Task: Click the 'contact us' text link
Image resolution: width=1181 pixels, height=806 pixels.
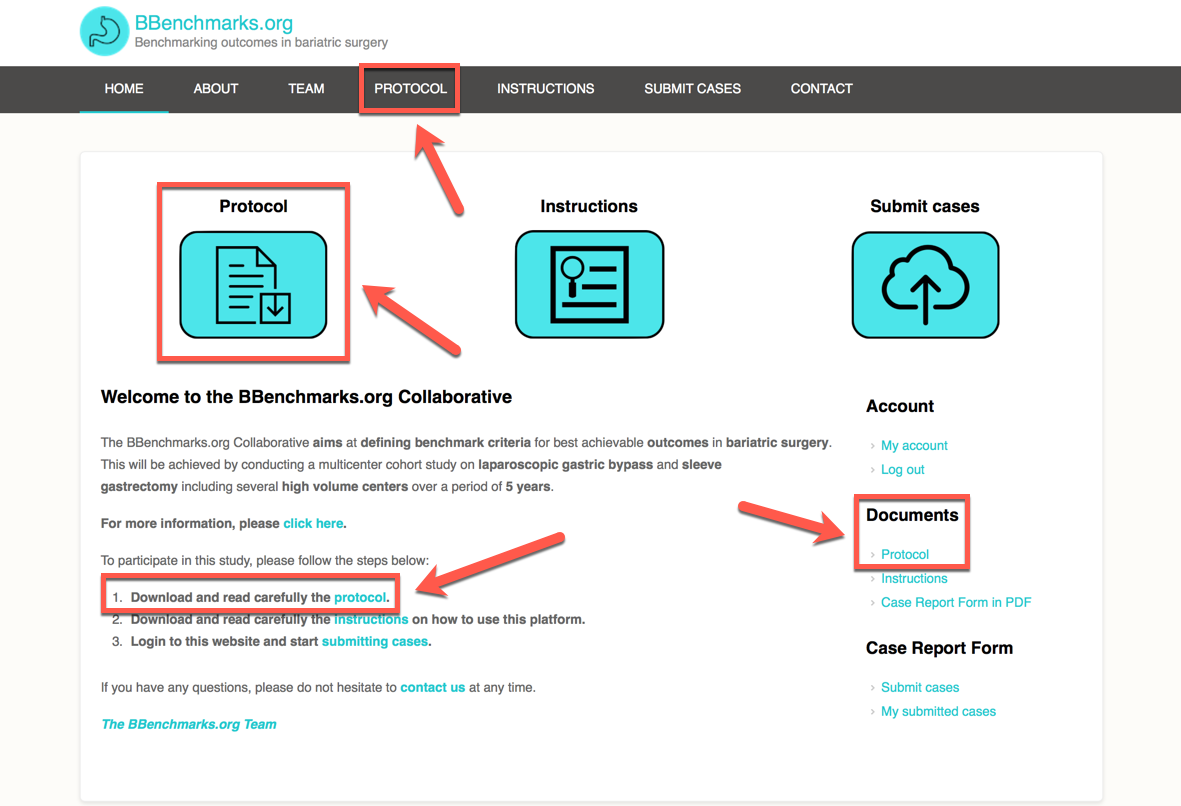Action: [x=432, y=687]
